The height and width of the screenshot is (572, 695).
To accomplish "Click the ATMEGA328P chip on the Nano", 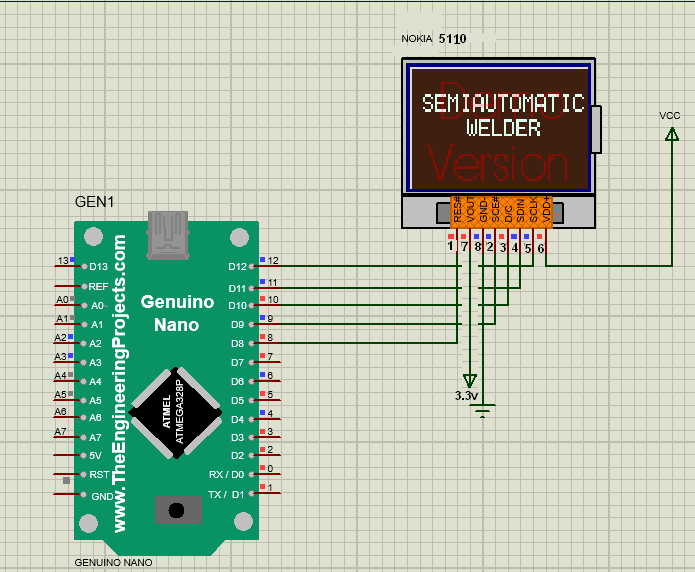I will [176, 413].
